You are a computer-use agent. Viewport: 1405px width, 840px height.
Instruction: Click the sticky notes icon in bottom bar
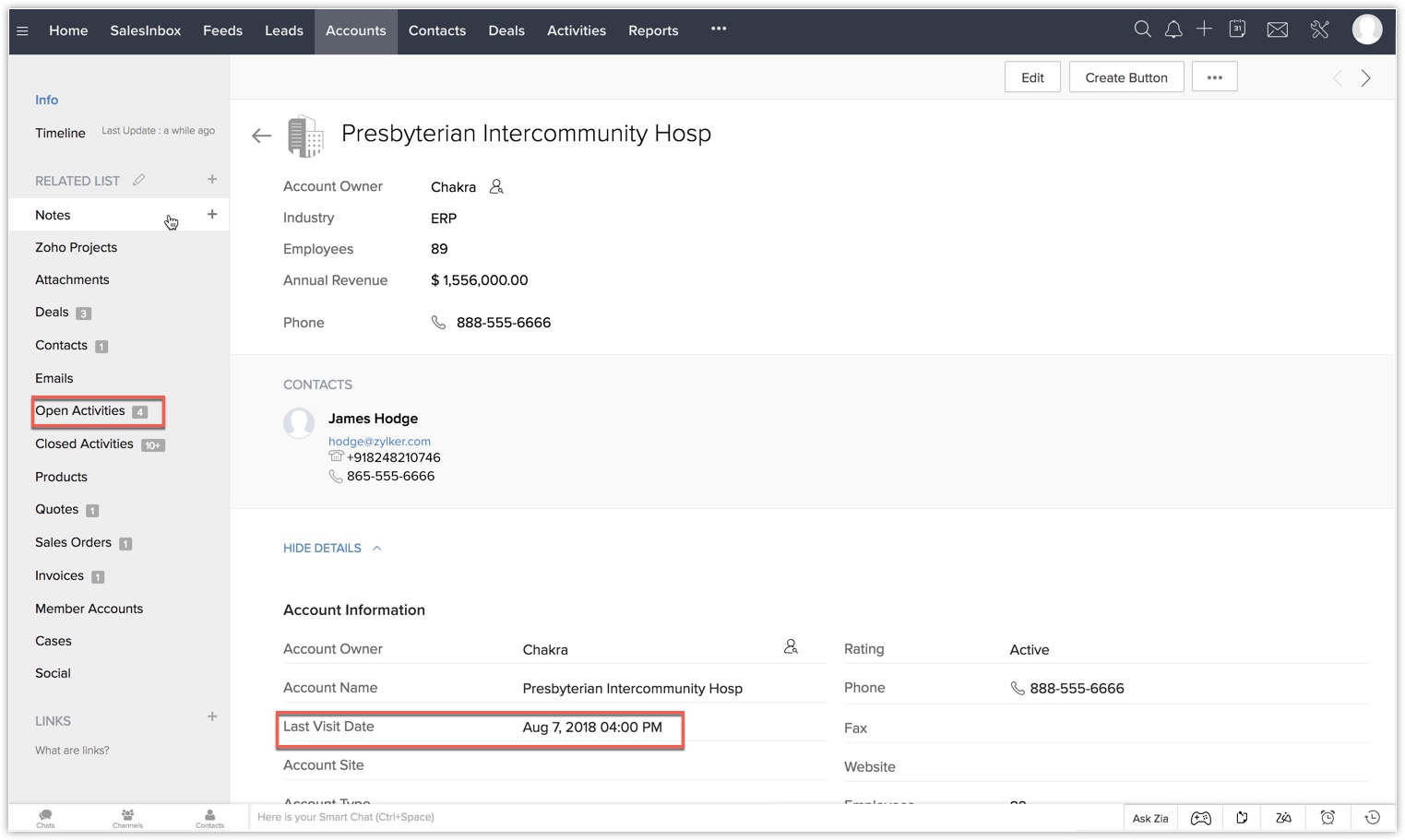[x=1242, y=818]
